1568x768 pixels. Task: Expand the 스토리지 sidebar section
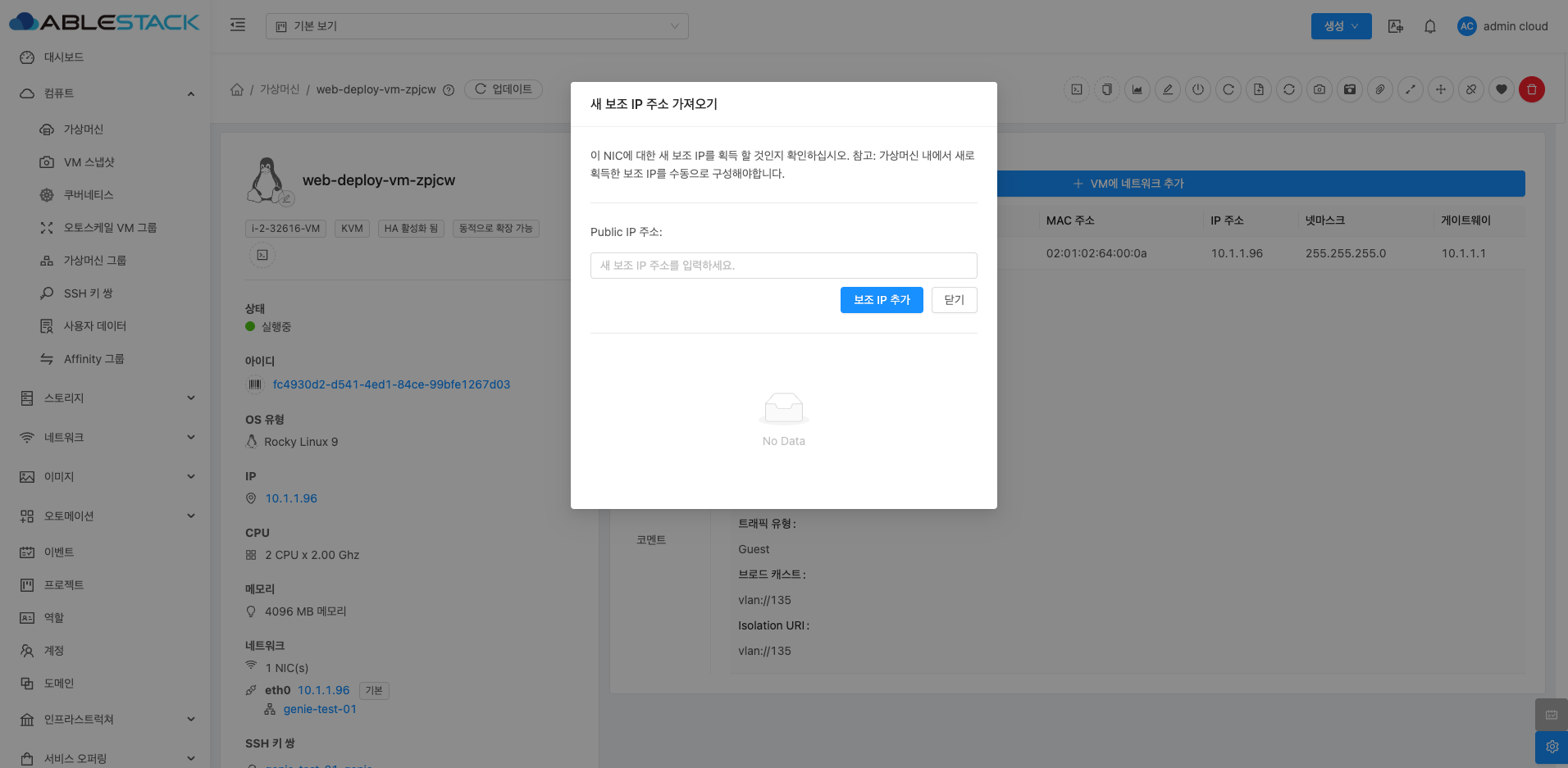pyautogui.click(x=107, y=398)
